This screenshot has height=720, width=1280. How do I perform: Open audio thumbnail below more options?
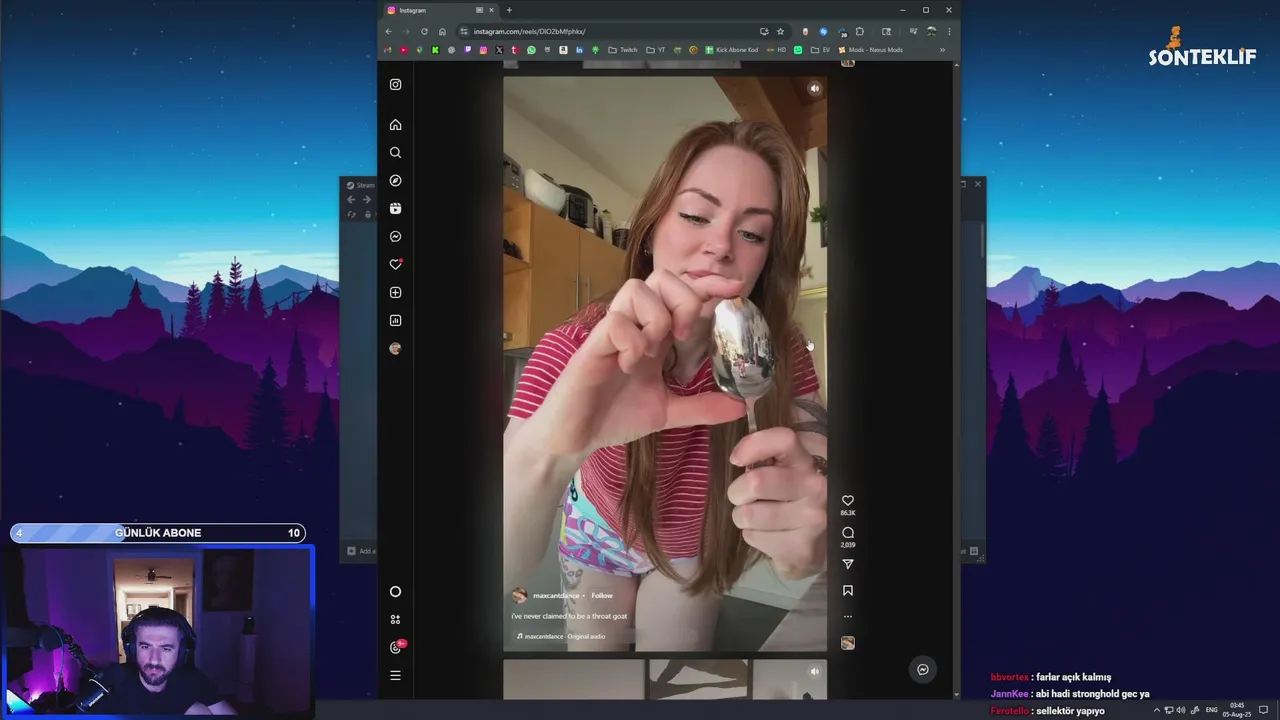click(x=848, y=643)
